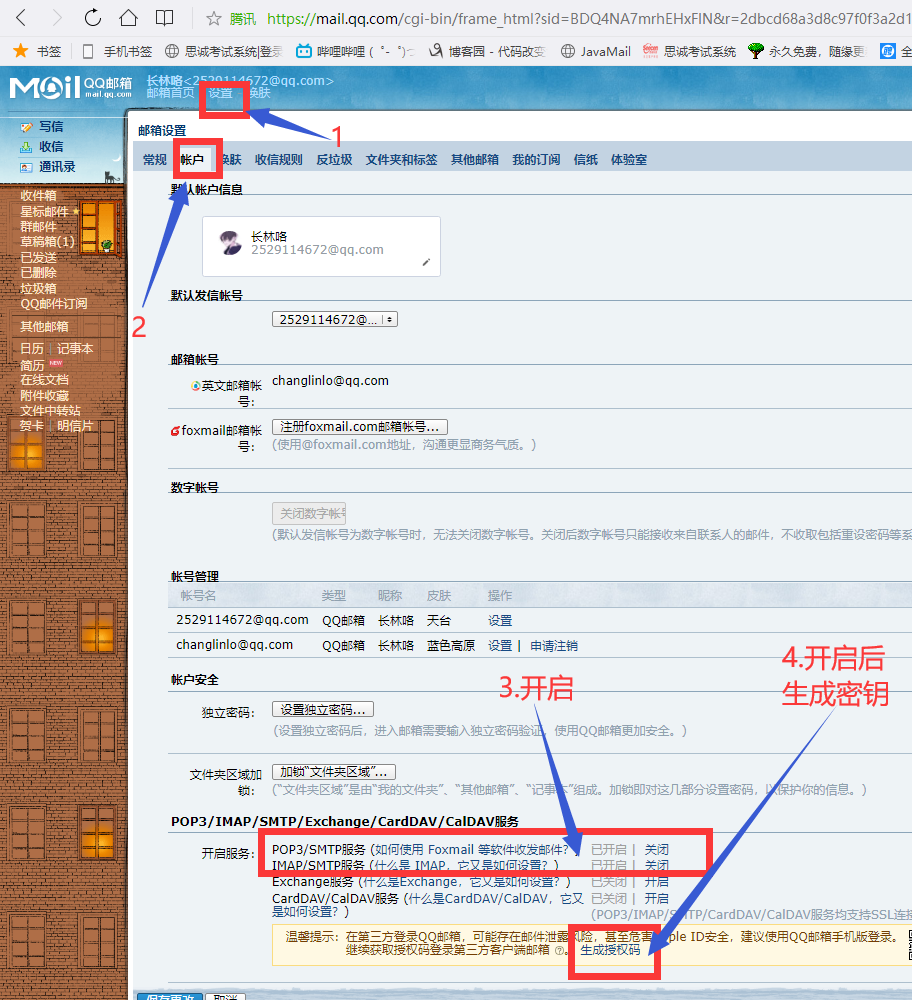
Task: Open 通讯录 contacts in sidebar
Action: point(57,166)
